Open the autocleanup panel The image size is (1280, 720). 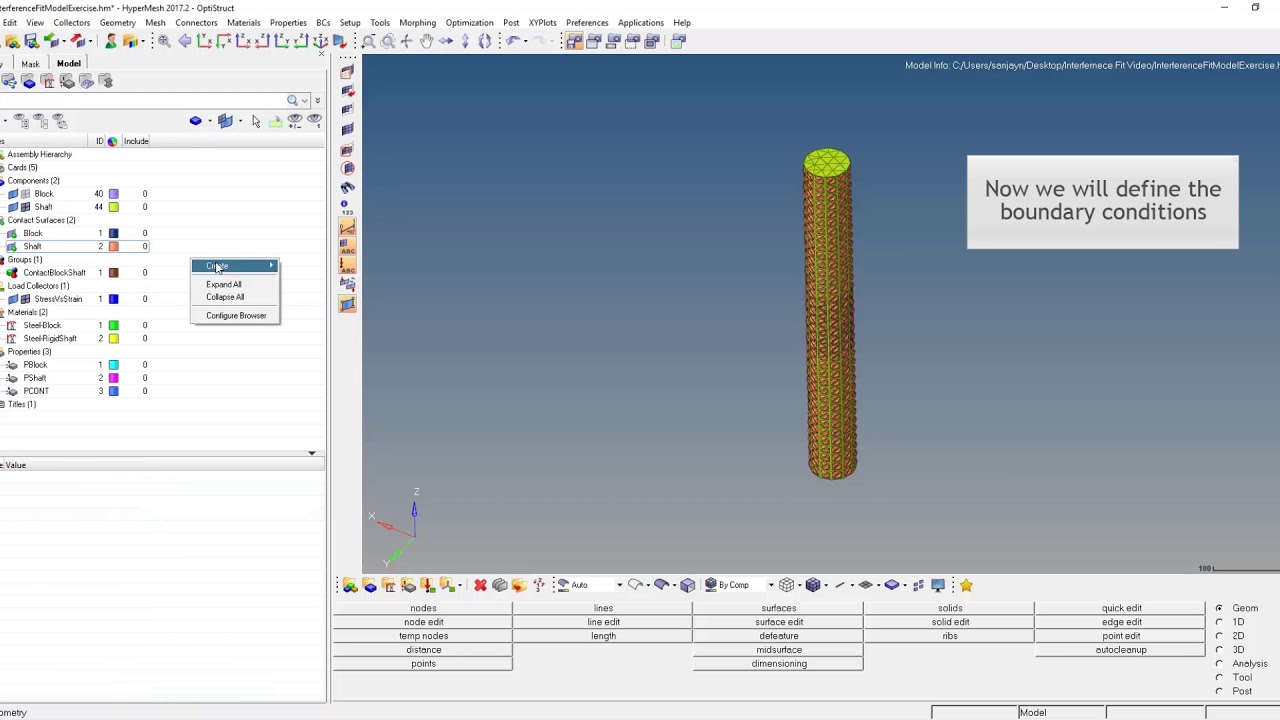(x=1121, y=650)
